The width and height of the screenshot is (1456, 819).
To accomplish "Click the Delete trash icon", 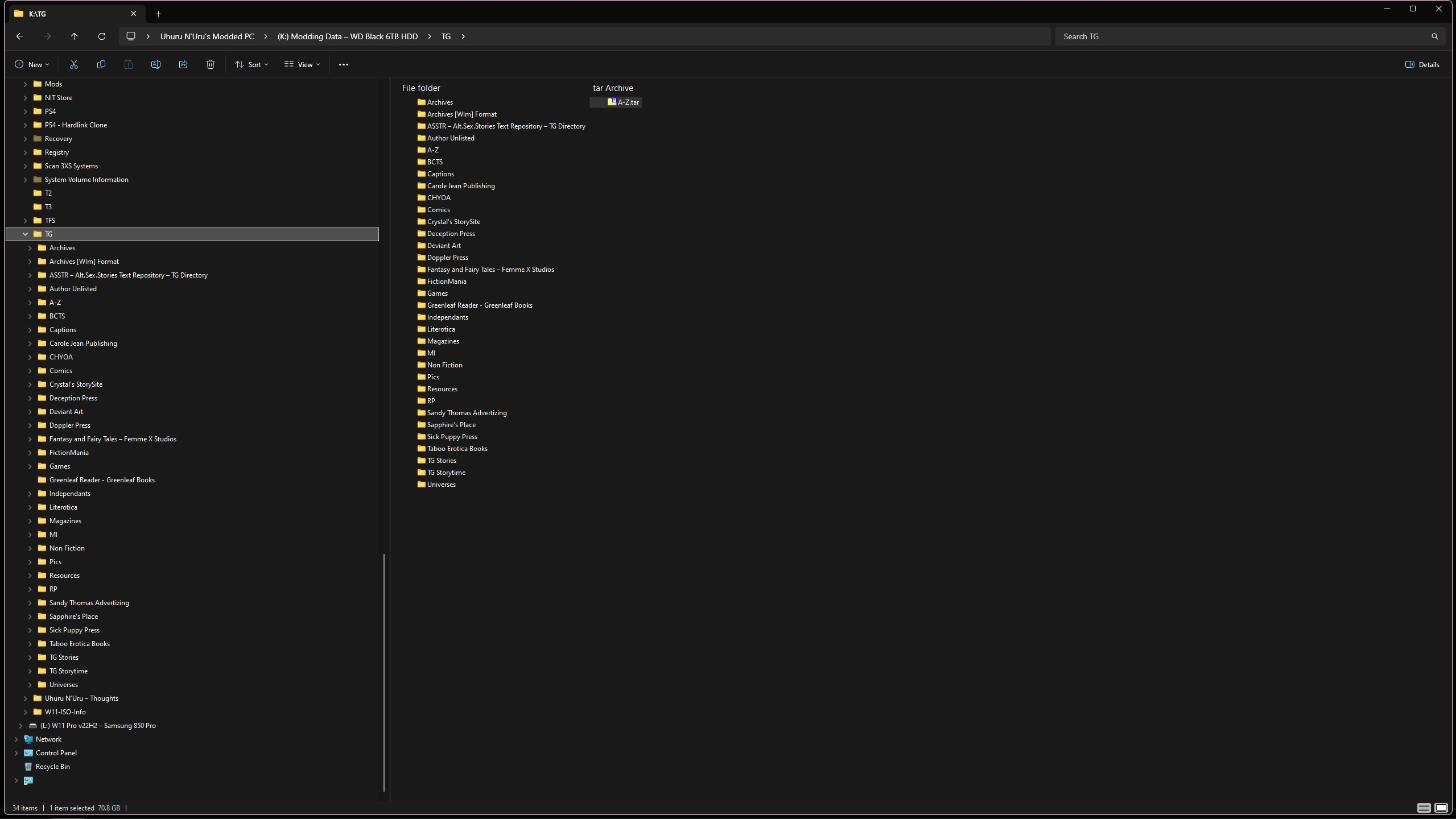I will tap(211, 65).
